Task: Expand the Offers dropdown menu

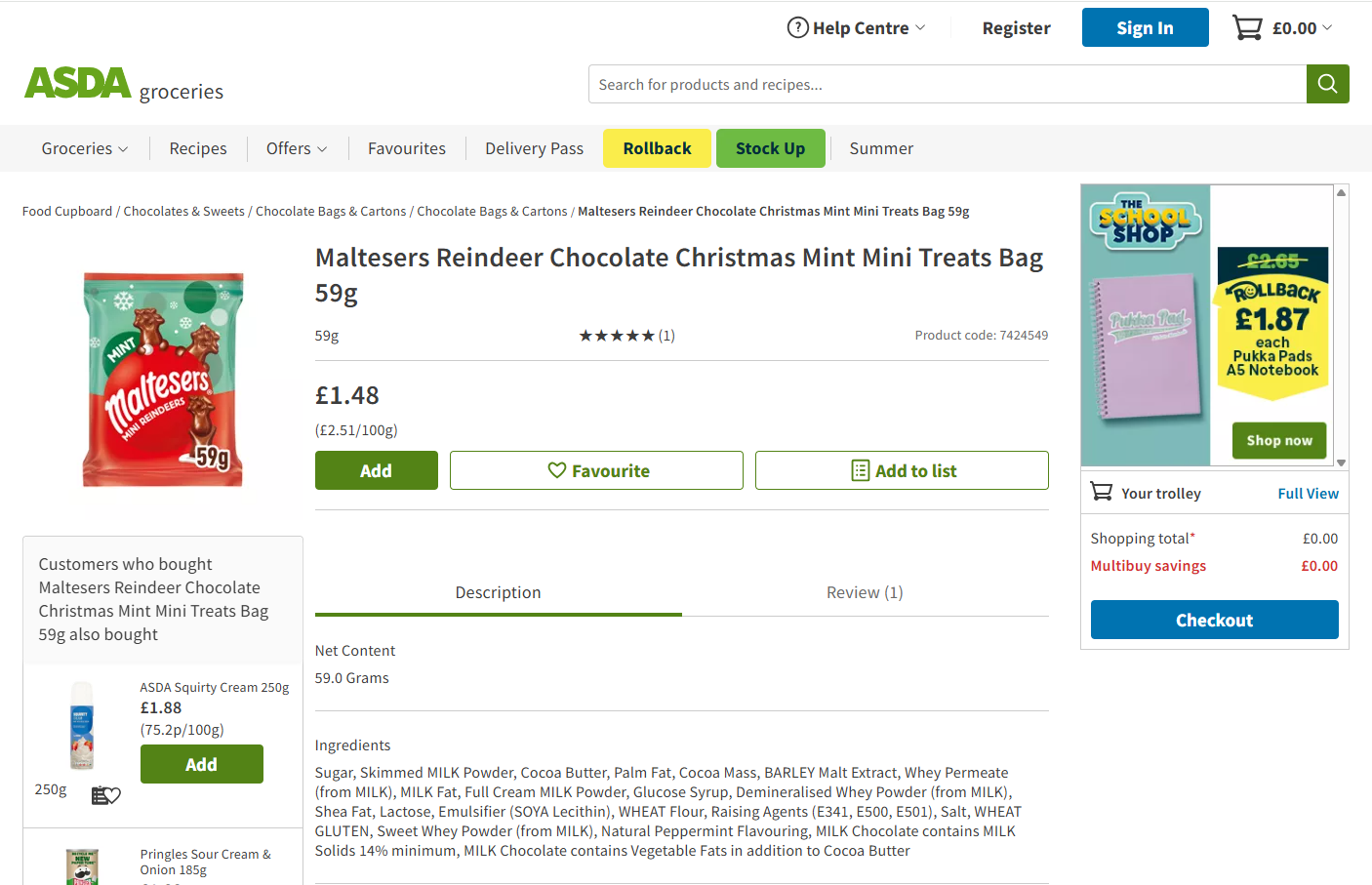Action: tap(297, 148)
